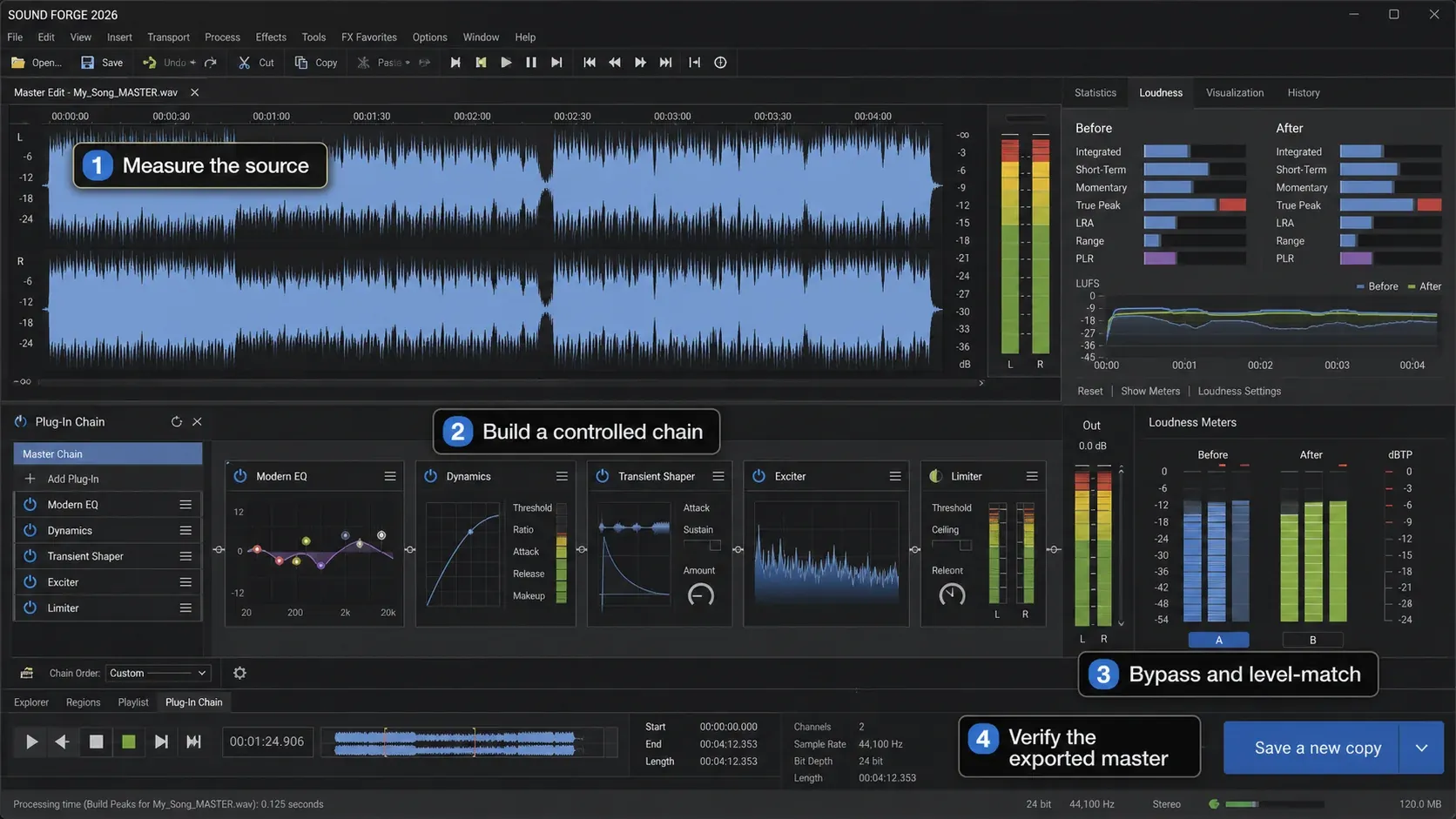Click Save a new copy button
1456x819 pixels.
[1311, 748]
